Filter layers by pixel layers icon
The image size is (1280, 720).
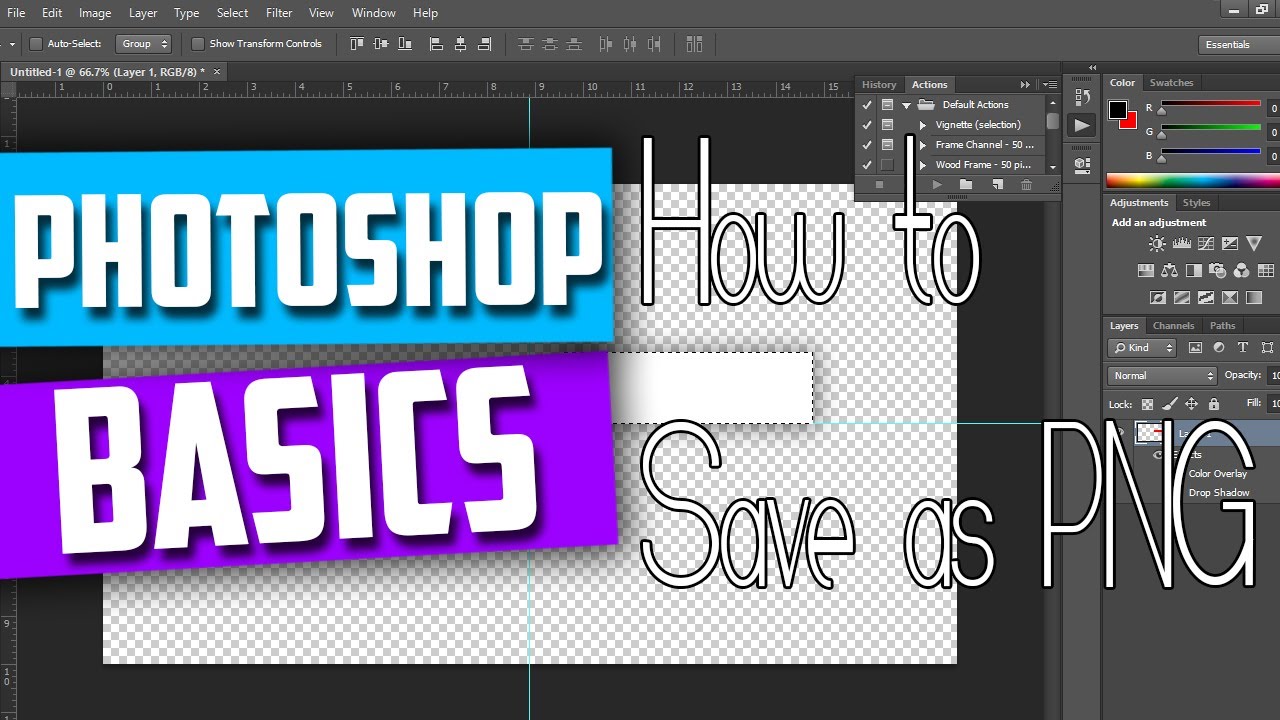(x=1195, y=348)
